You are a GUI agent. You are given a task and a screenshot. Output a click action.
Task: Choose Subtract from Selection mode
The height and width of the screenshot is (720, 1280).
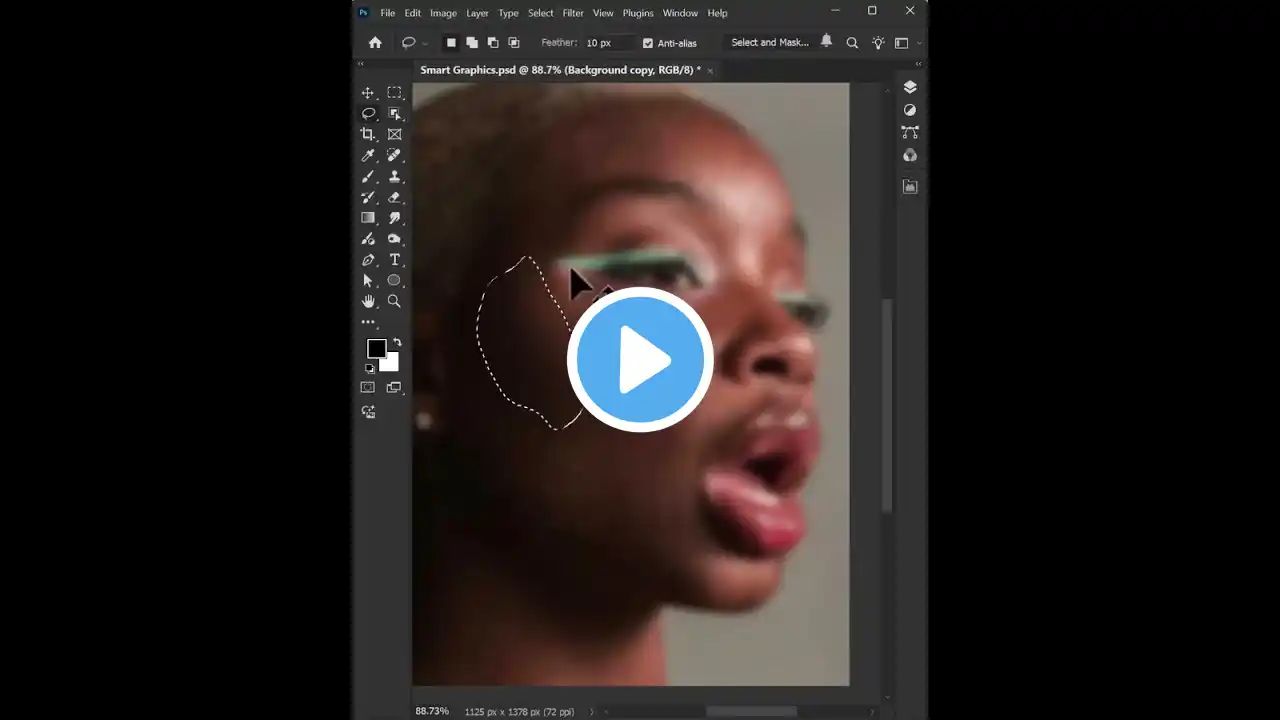493,43
